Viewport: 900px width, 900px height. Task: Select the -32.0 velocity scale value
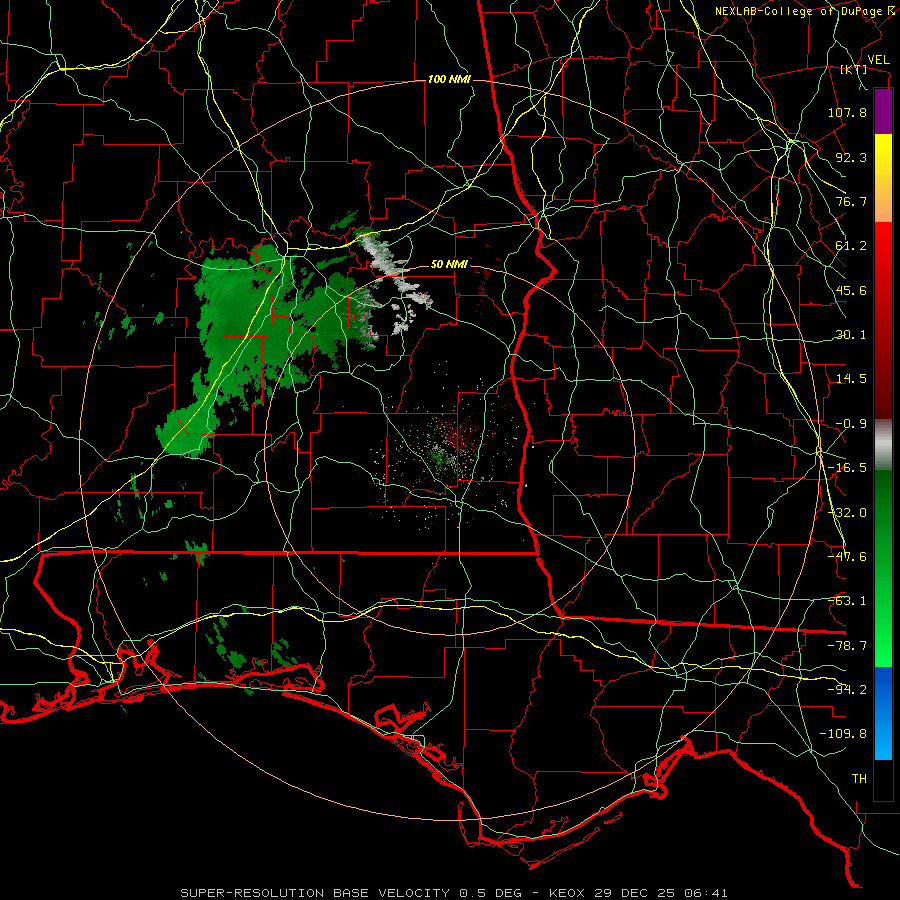[847, 513]
